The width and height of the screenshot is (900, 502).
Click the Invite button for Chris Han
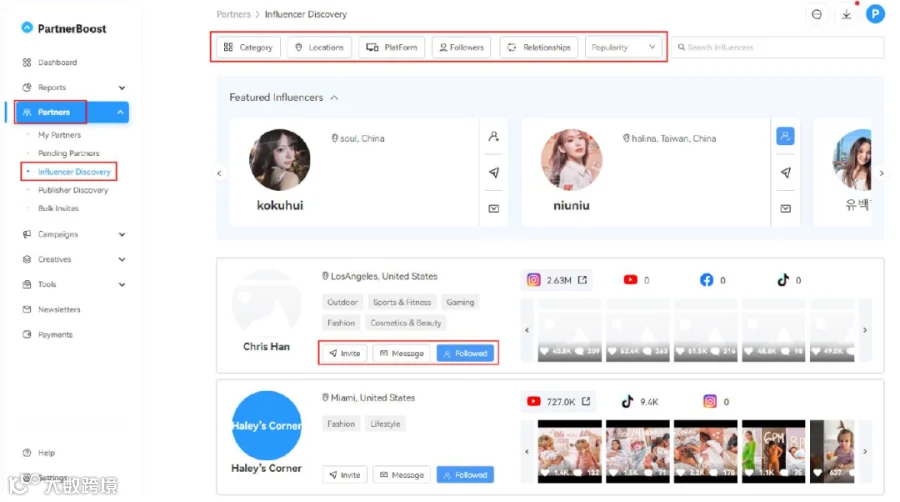point(344,353)
